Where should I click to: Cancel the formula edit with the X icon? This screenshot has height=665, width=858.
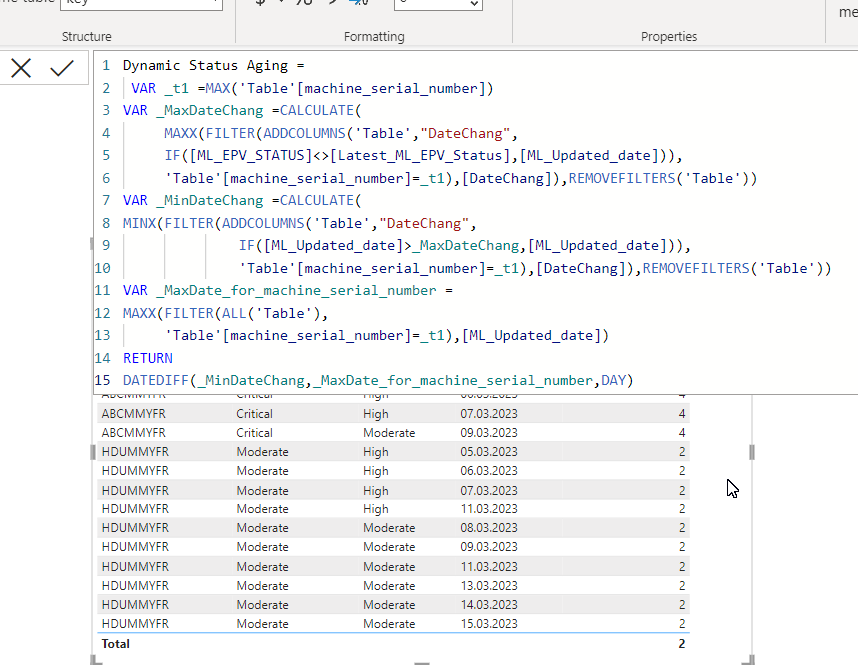[21, 68]
